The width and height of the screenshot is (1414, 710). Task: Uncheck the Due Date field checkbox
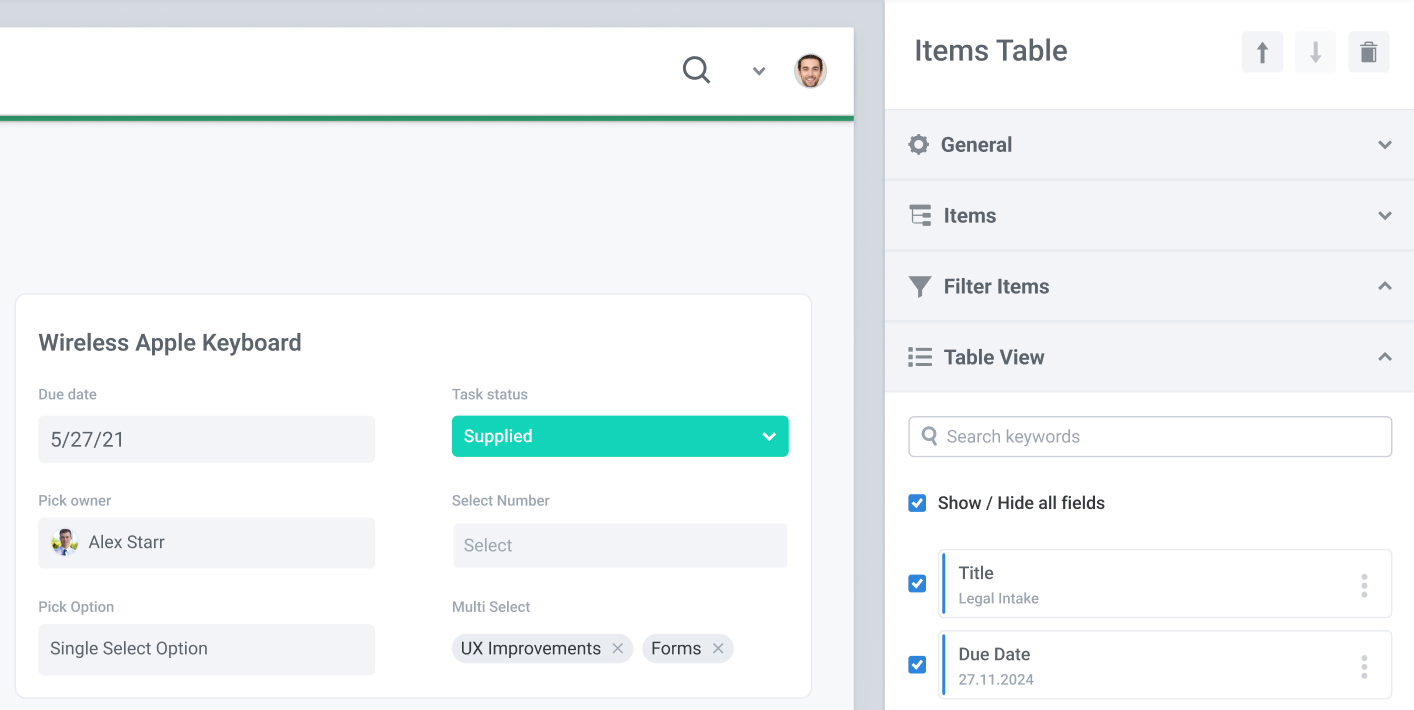tap(917, 665)
